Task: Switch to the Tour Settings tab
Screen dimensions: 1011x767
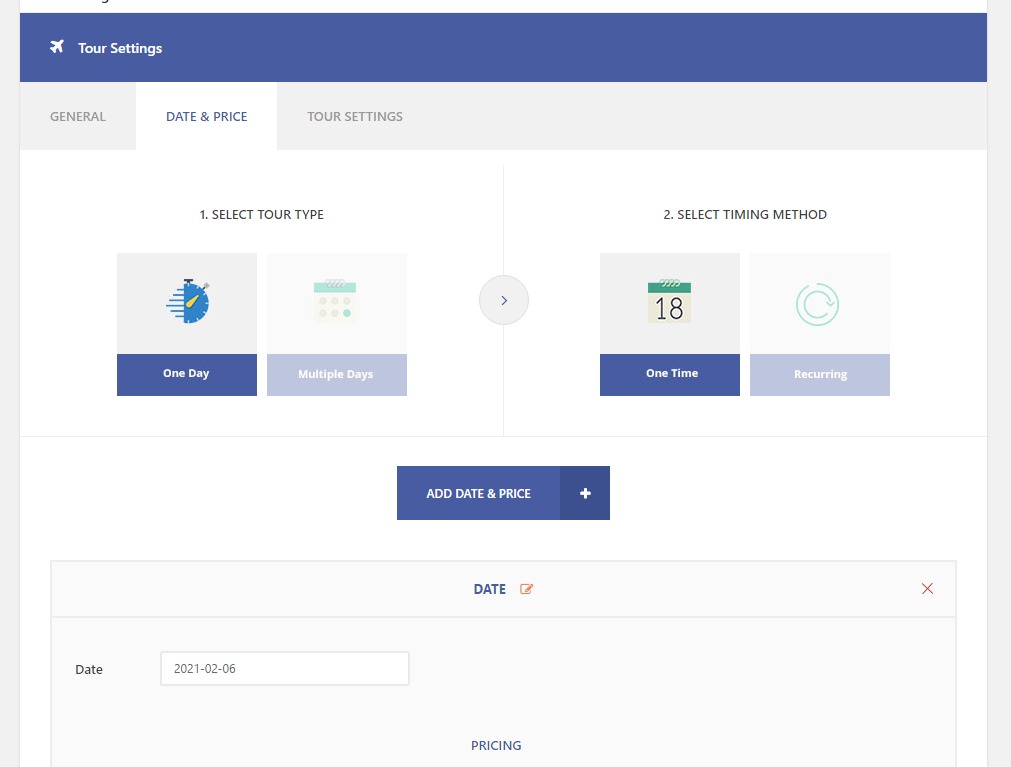Action: point(354,116)
